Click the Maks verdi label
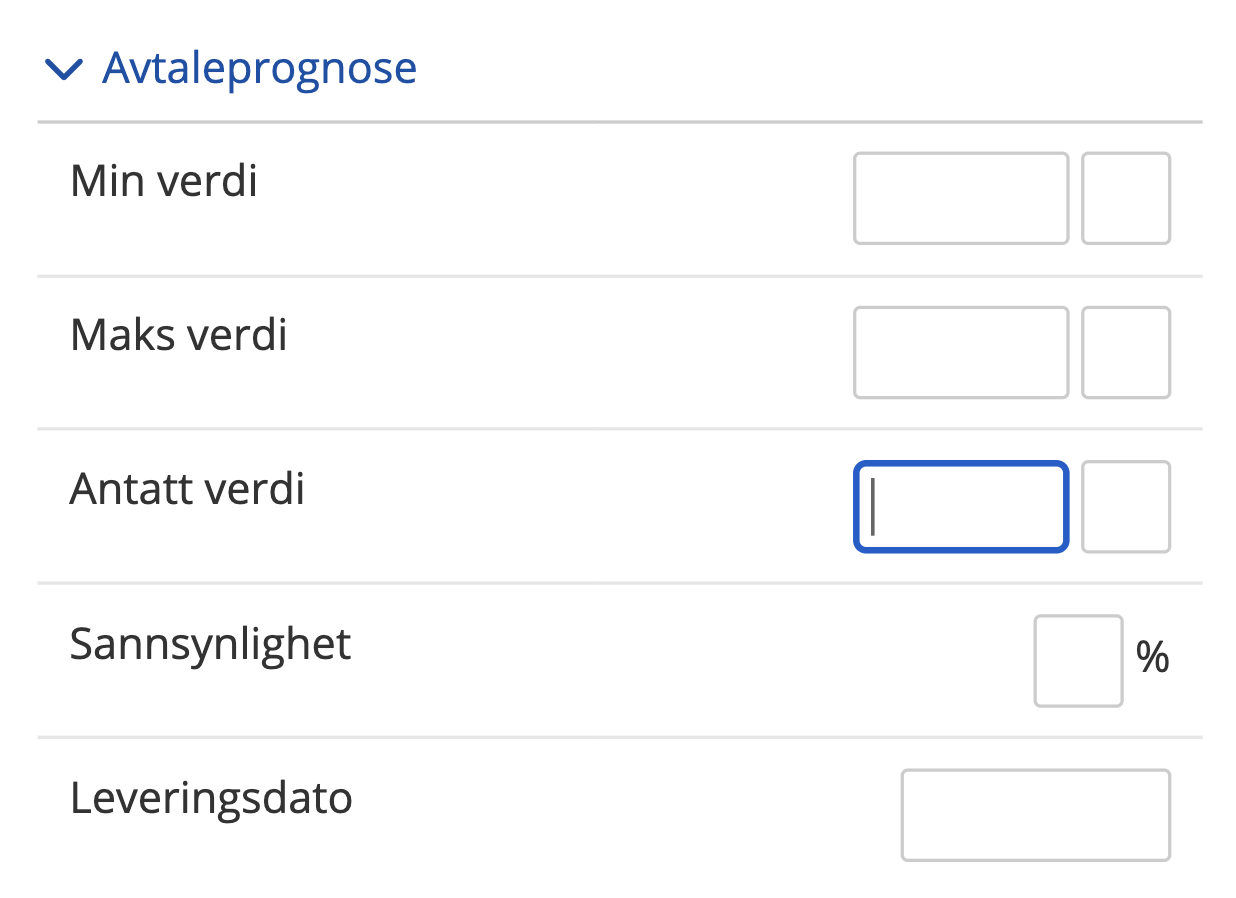This screenshot has height=898, width=1236. coord(178,335)
